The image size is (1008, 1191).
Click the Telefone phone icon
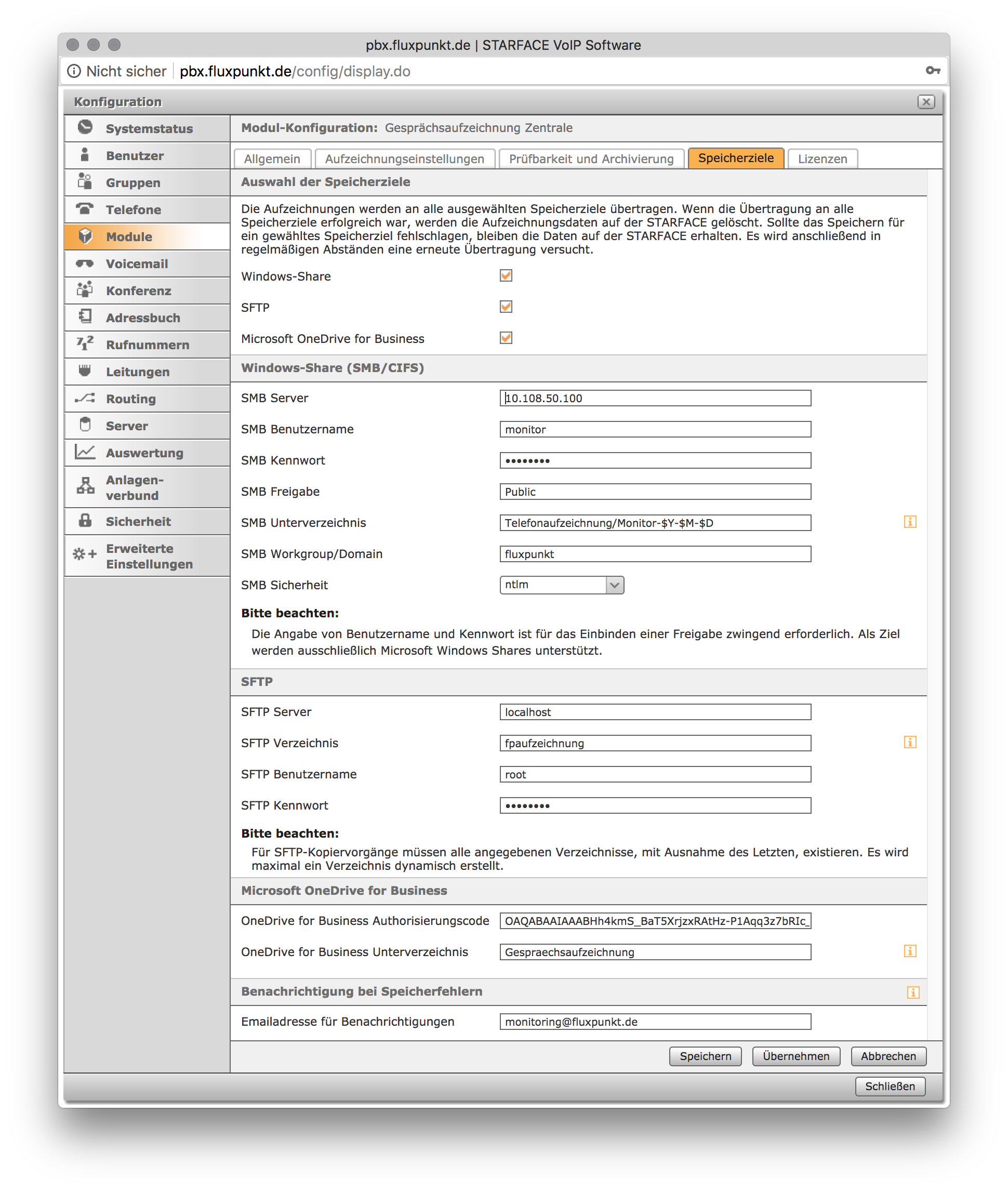(x=85, y=208)
